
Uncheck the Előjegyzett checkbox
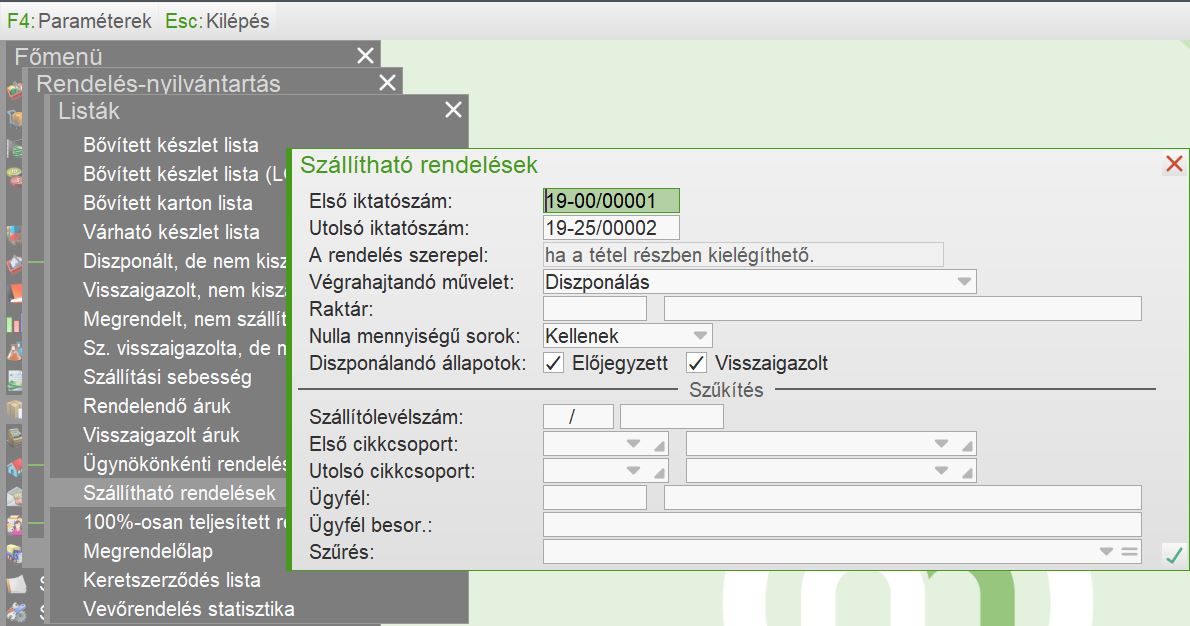click(x=553, y=363)
